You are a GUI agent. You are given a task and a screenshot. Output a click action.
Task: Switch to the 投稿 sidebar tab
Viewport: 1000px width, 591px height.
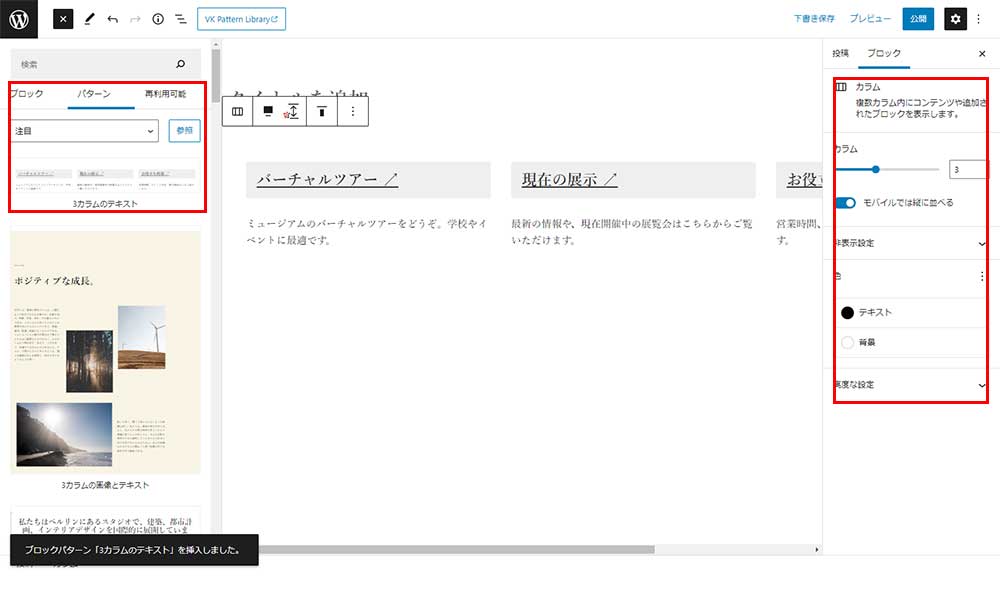tap(840, 53)
